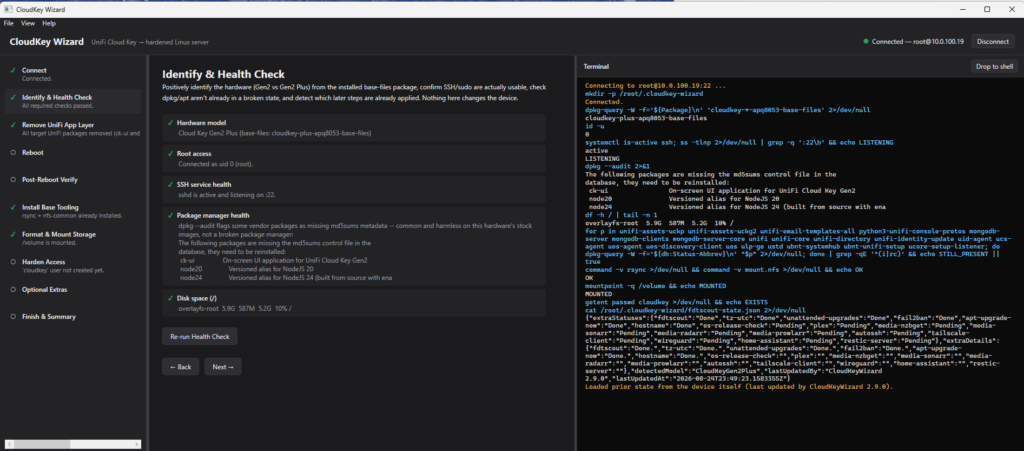Click the Disconnect button

(x=993, y=41)
